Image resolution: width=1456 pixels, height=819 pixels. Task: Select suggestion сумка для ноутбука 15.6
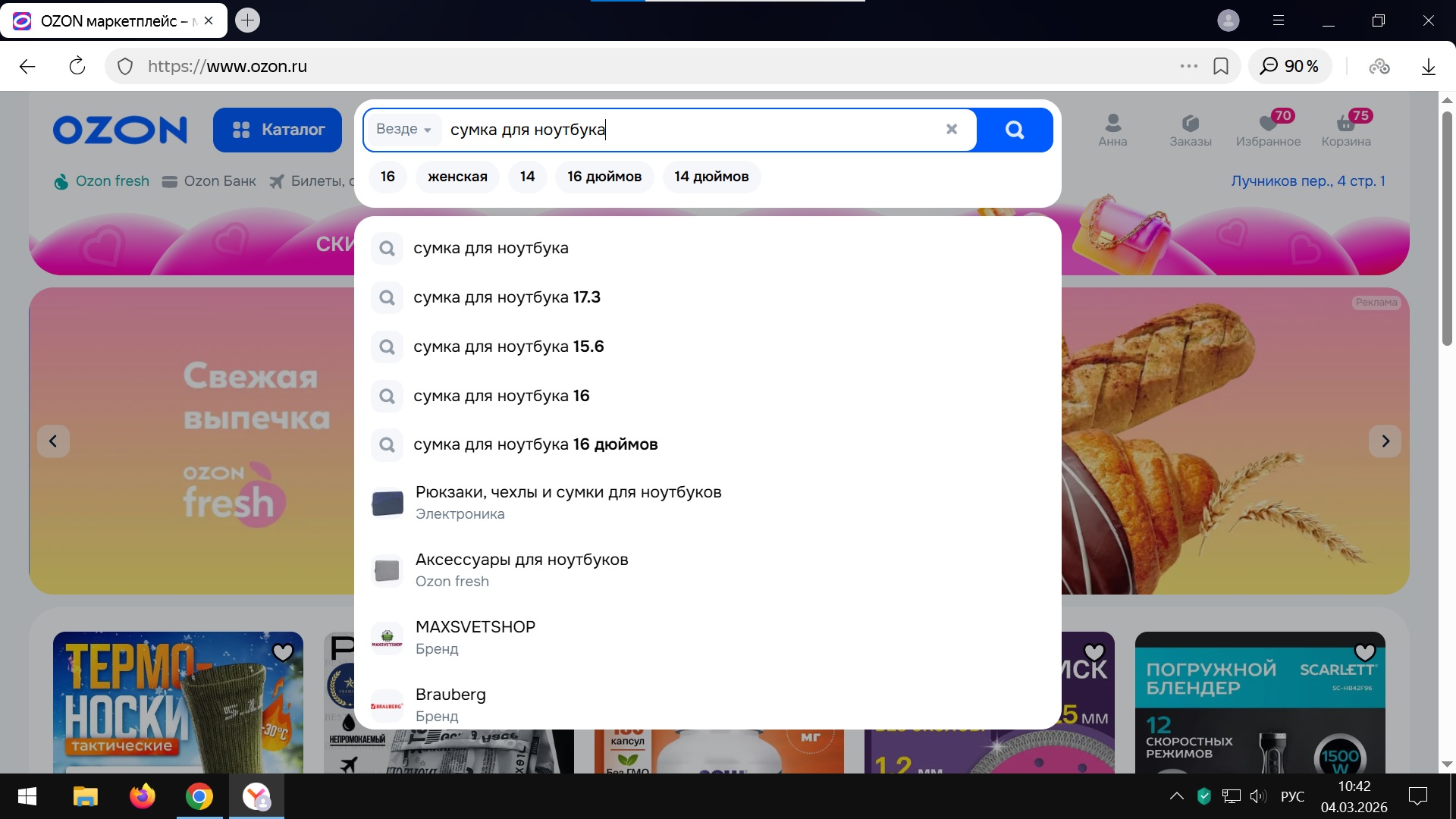pos(508,347)
